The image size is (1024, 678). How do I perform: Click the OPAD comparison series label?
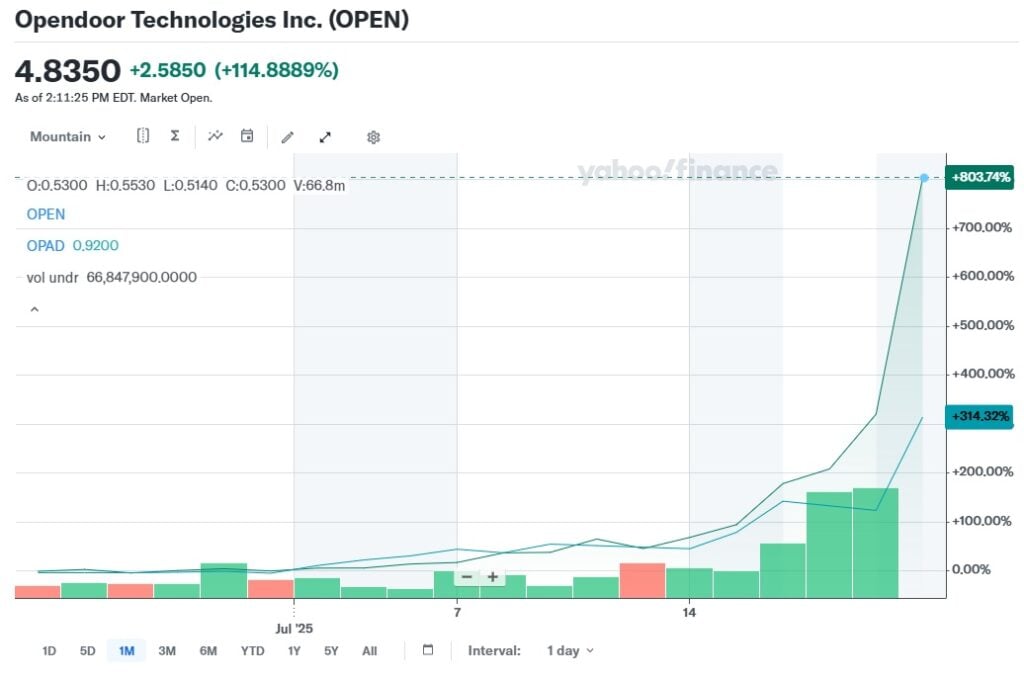click(x=45, y=246)
